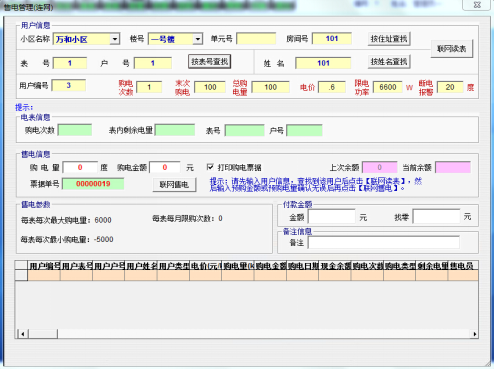
Task: Click the green 户号 field in 电表信息
Action: click(x=304, y=130)
